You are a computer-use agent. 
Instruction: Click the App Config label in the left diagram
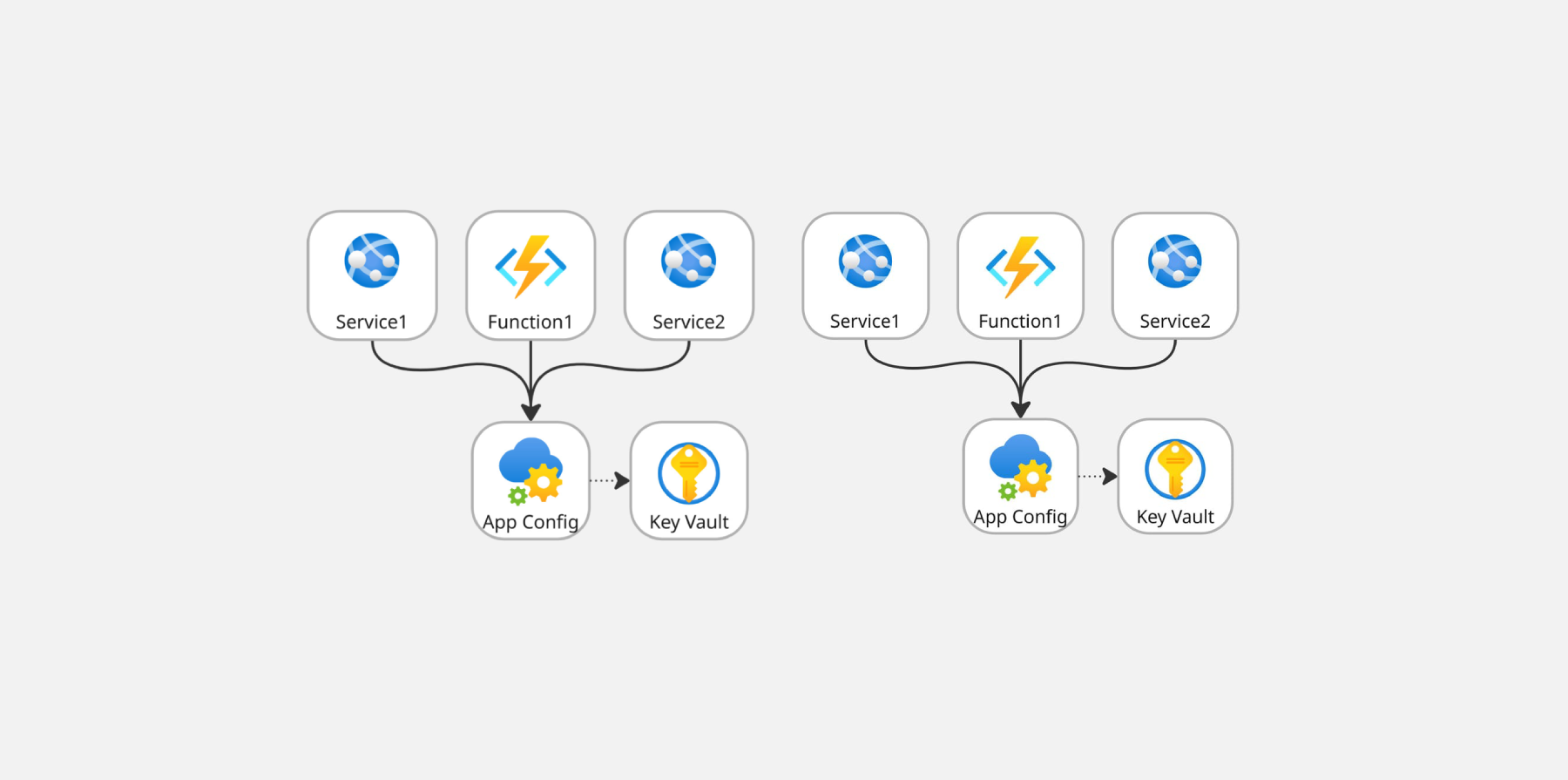tap(531, 523)
